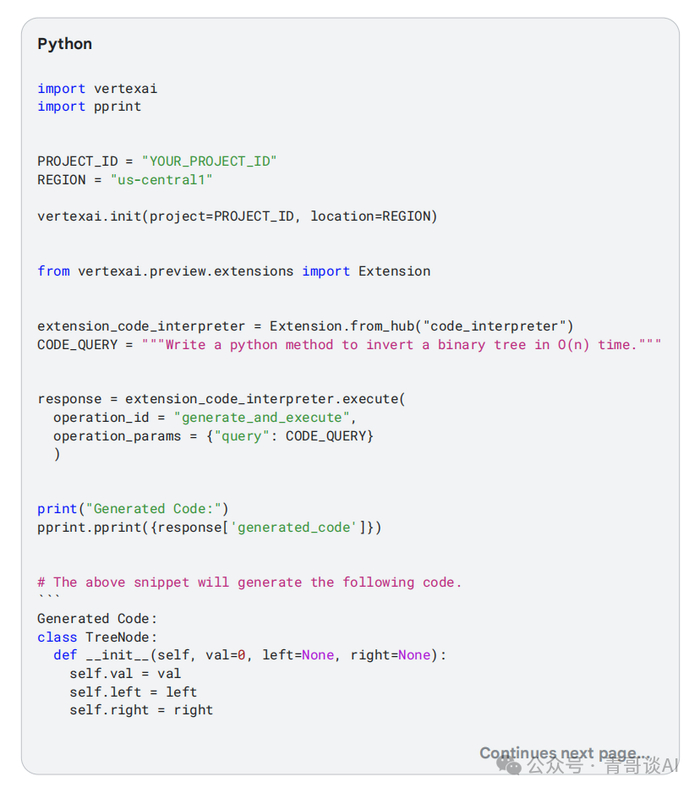Click the operation_params line
The width and height of the screenshot is (700, 793).
click(213, 435)
